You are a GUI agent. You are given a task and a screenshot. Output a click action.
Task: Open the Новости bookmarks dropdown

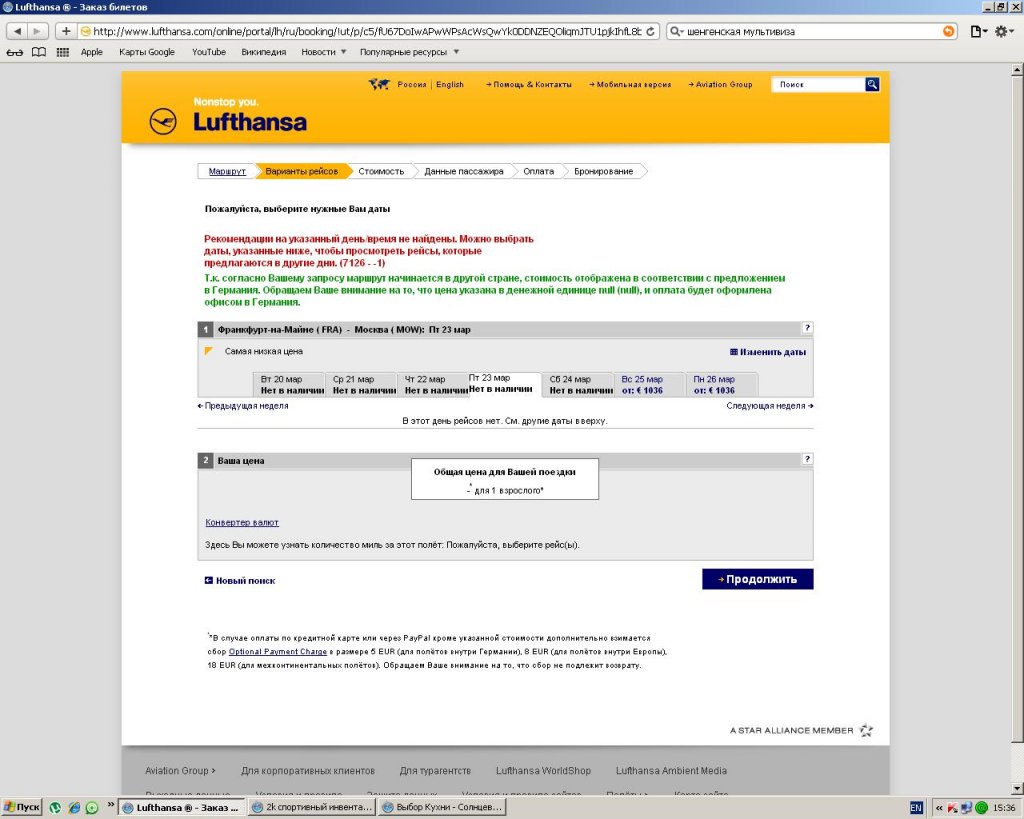[x=323, y=52]
